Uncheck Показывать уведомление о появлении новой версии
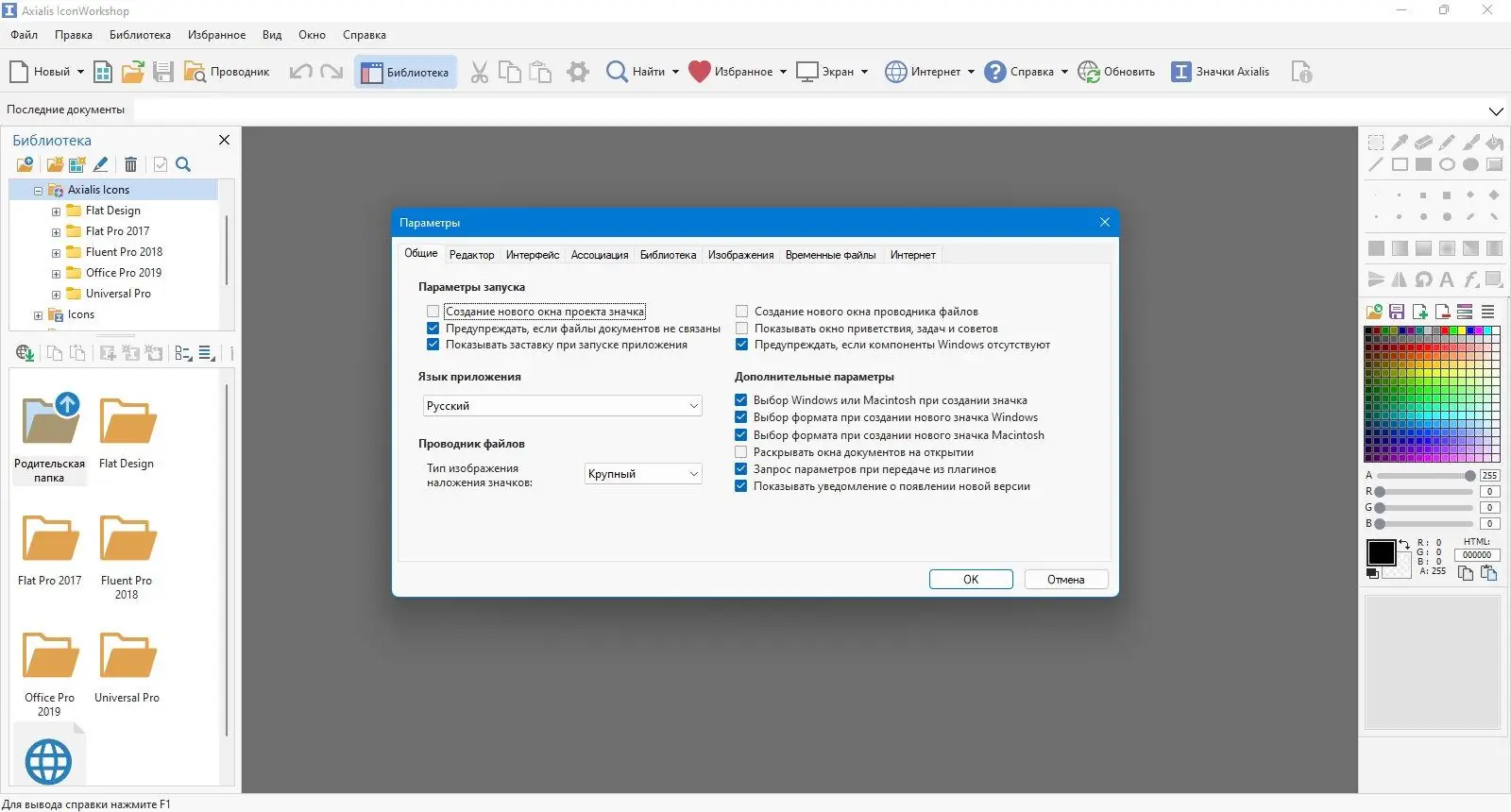The image size is (1511, 812). pos(740,486)
